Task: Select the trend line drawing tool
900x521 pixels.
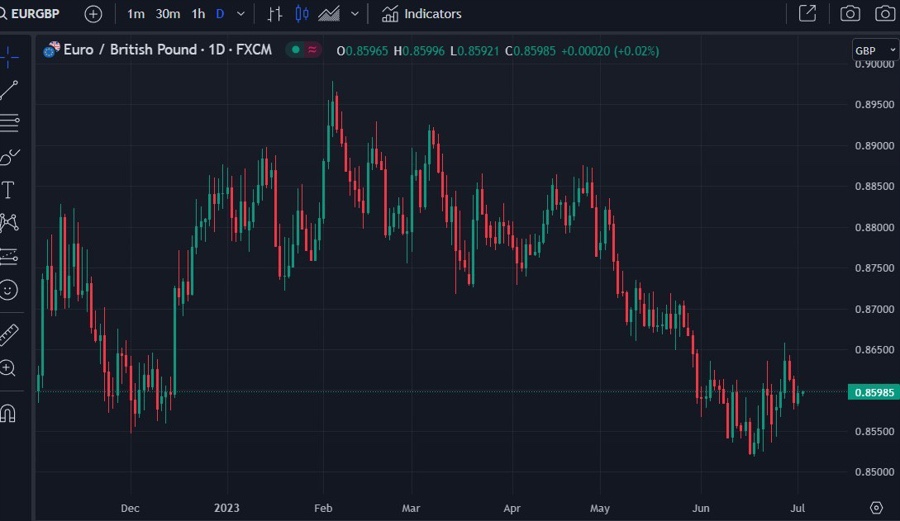Action: 9,90
